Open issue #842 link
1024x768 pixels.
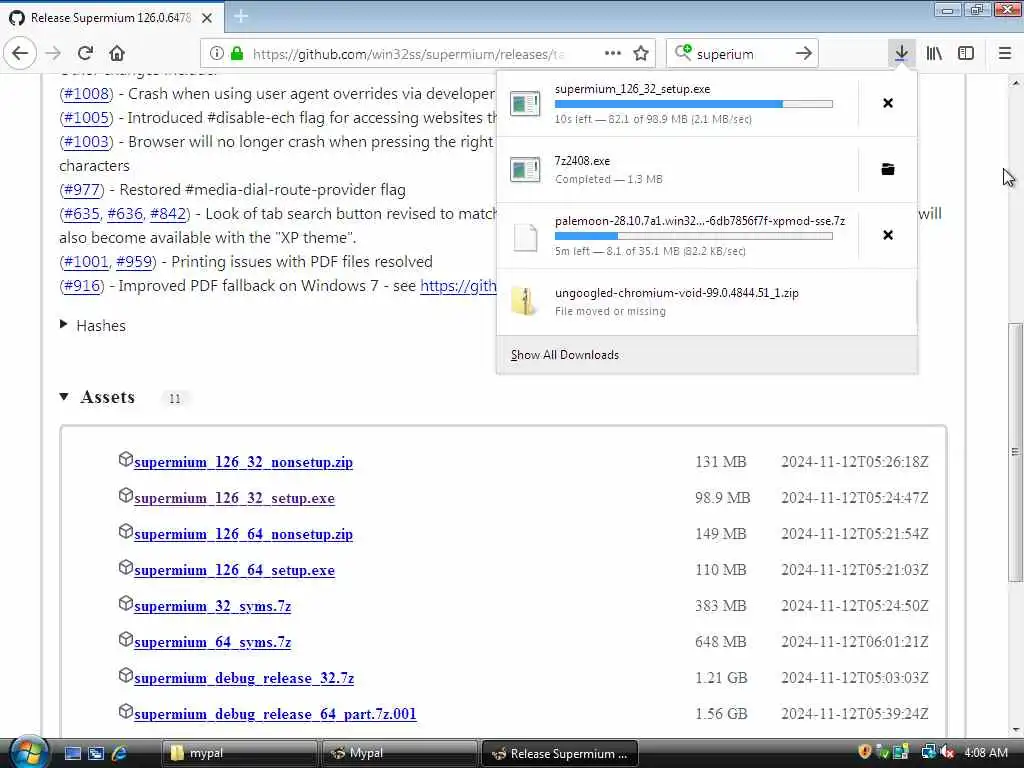[x=168, y=214]
